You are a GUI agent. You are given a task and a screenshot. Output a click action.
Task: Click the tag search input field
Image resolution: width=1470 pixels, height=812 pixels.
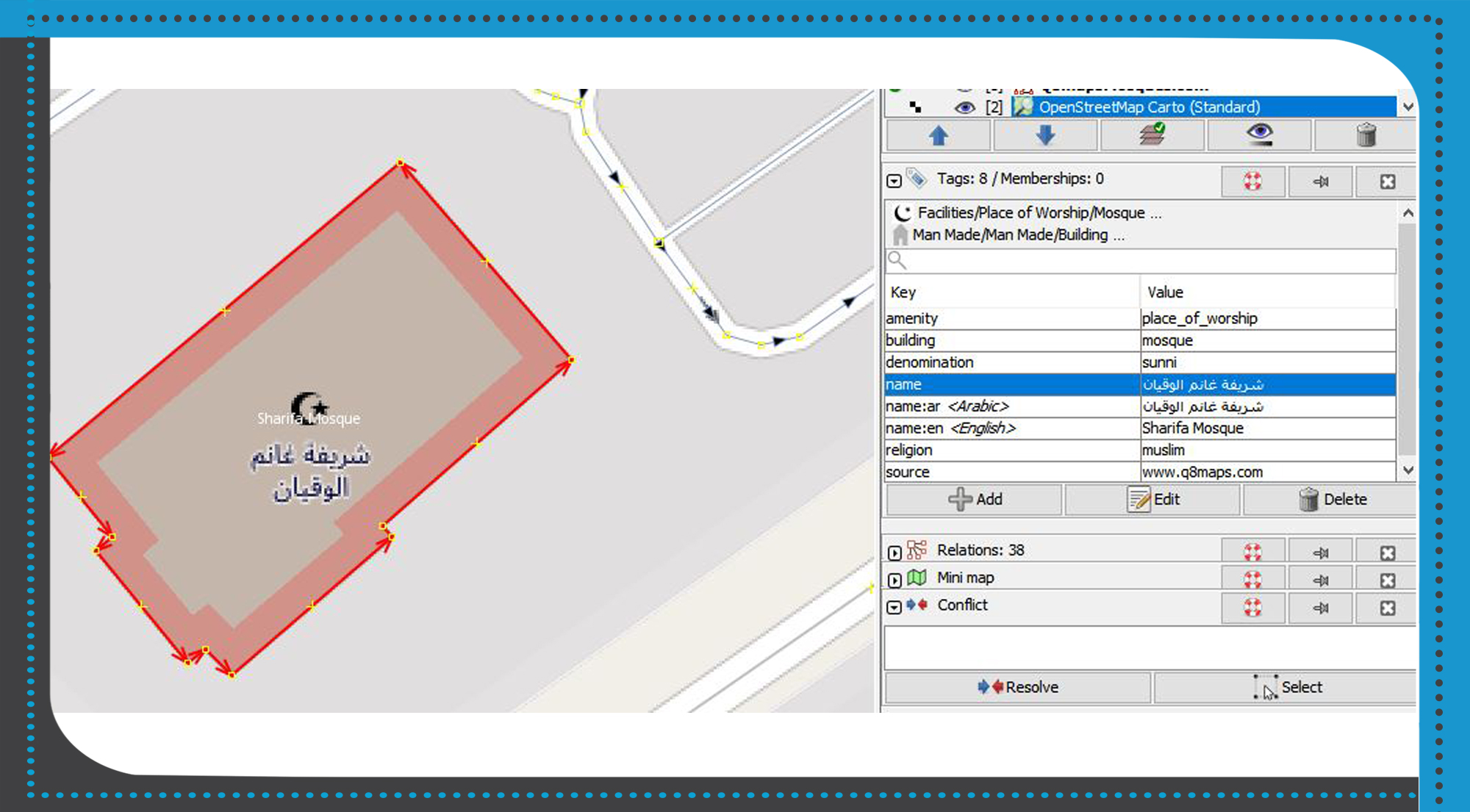coord(1141,260)
